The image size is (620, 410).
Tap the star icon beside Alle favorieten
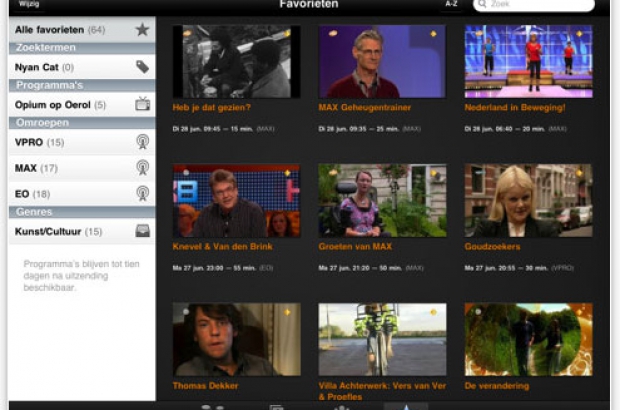(x=142, y=30)
